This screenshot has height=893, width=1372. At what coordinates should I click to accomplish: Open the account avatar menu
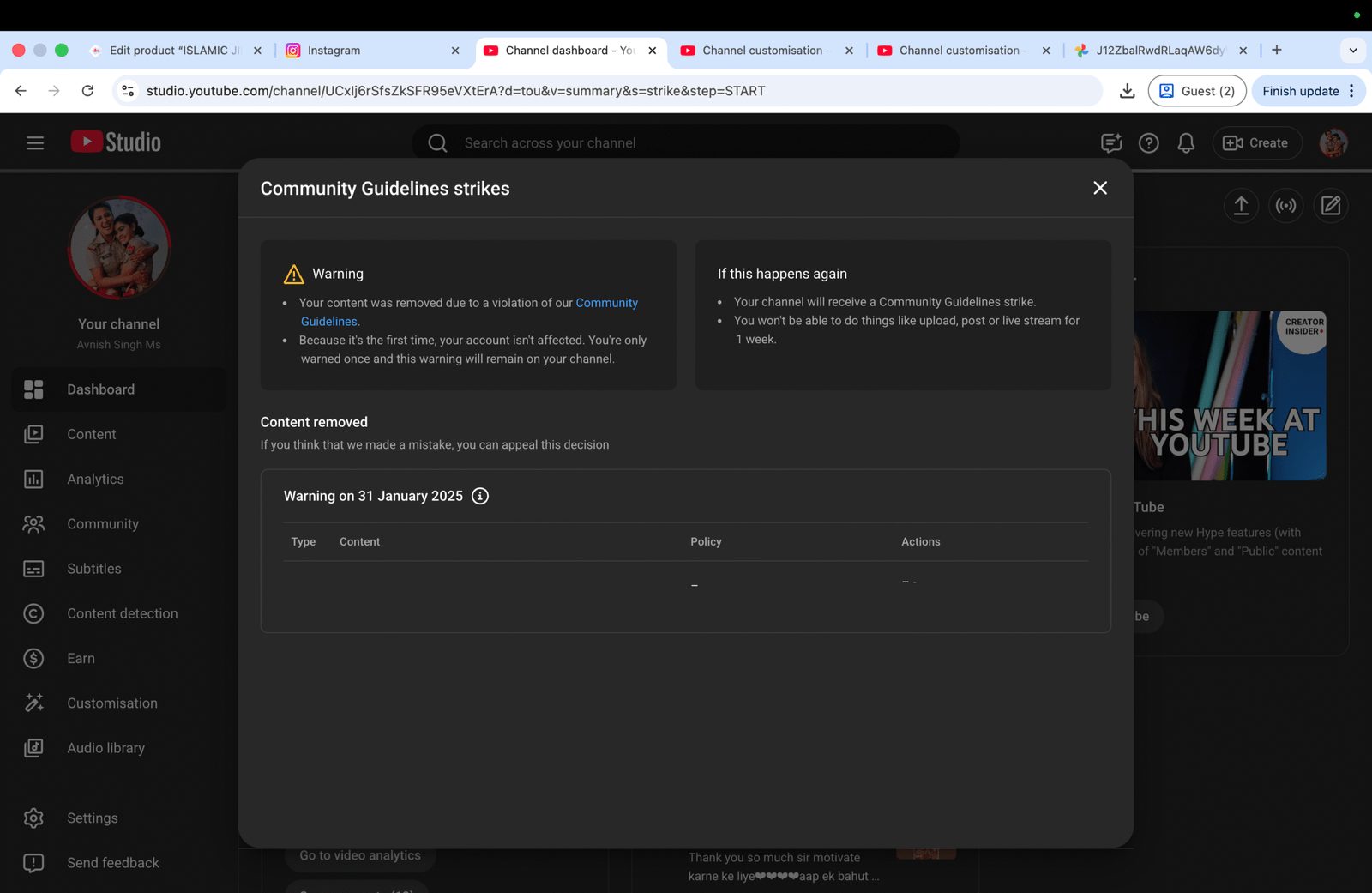pos(1333,143)
